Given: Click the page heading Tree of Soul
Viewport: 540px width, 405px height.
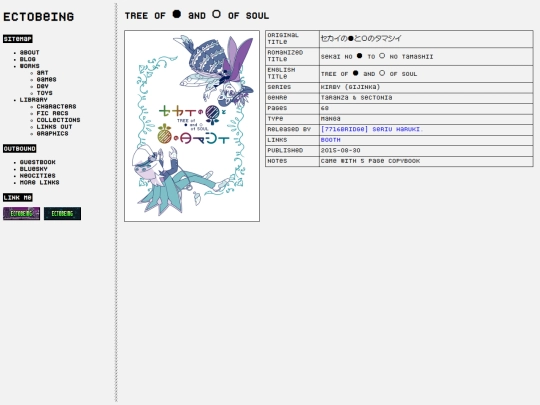Looking at the screenshot, I should coord(197,15).
